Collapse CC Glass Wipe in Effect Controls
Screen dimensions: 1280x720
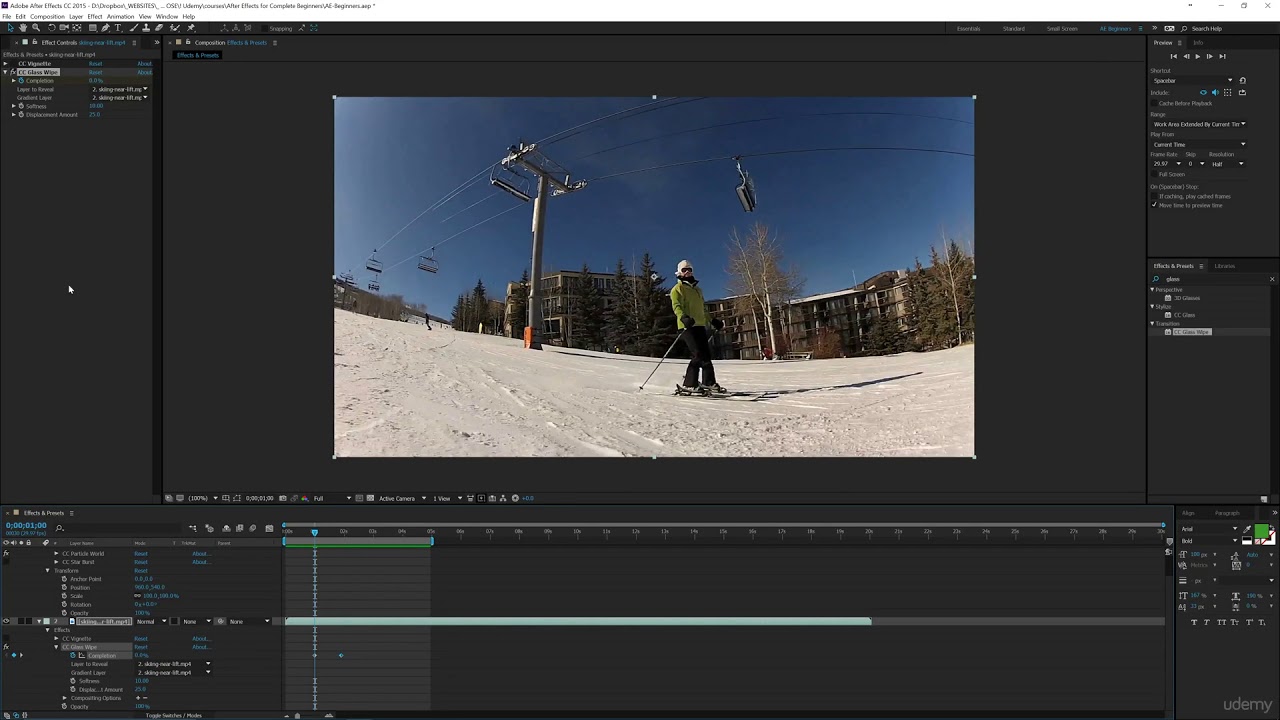click(x=5, y=72)
